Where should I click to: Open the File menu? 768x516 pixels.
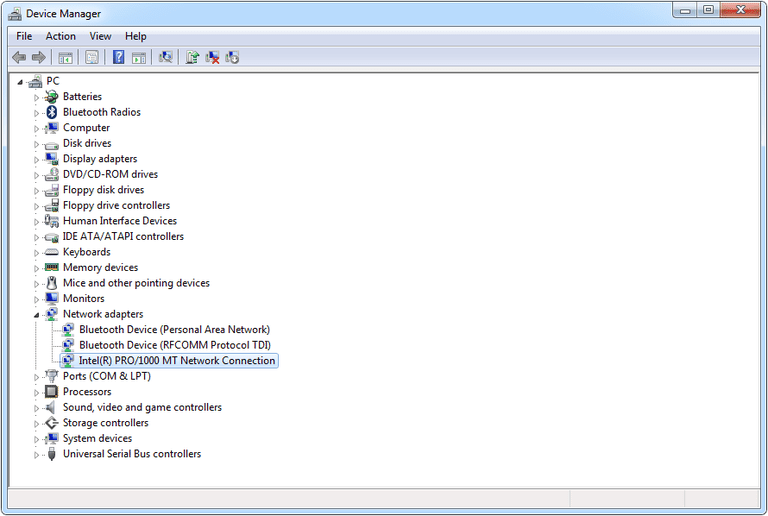(24, 36)
